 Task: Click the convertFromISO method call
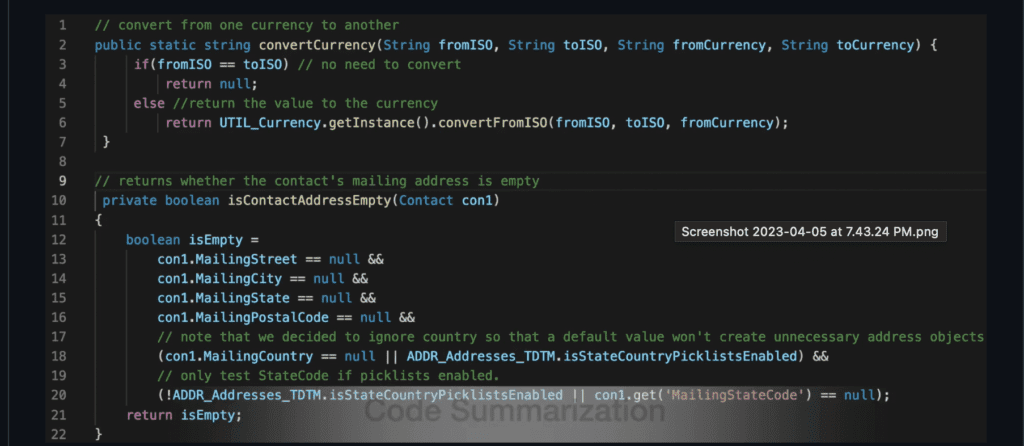coord(493,123)
